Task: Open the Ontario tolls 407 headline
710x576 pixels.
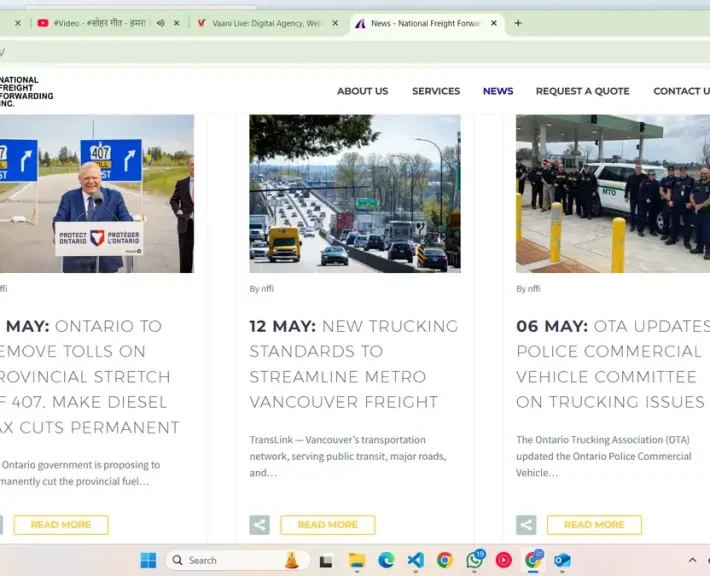Action: pyautogui.click(x=90, y=377)
